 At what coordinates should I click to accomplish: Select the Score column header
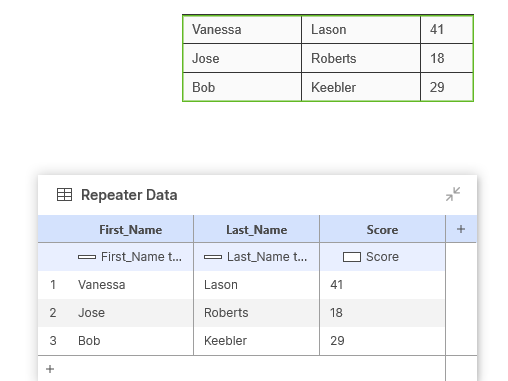click(x=382, y=230)
